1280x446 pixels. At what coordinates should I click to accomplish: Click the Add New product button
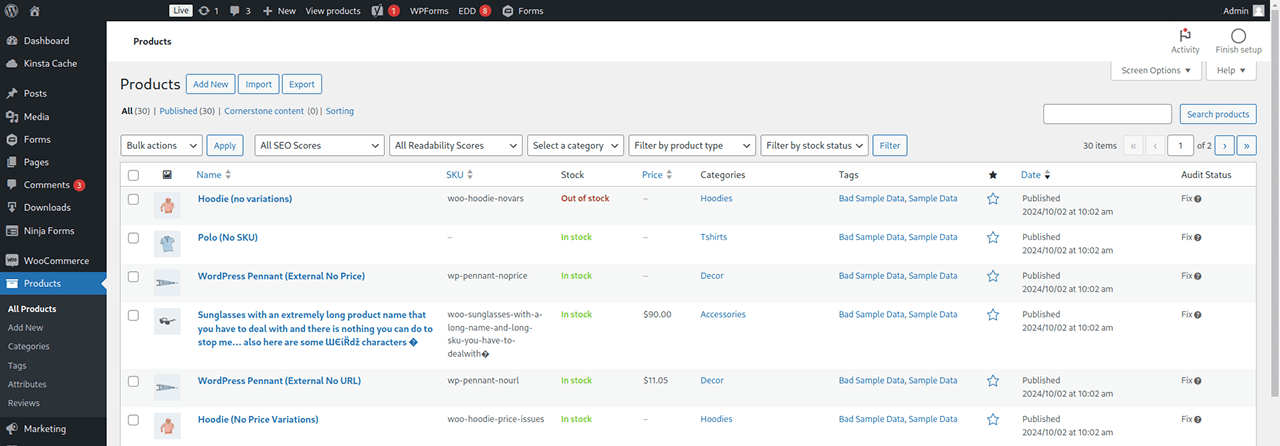tap(210, 84)
